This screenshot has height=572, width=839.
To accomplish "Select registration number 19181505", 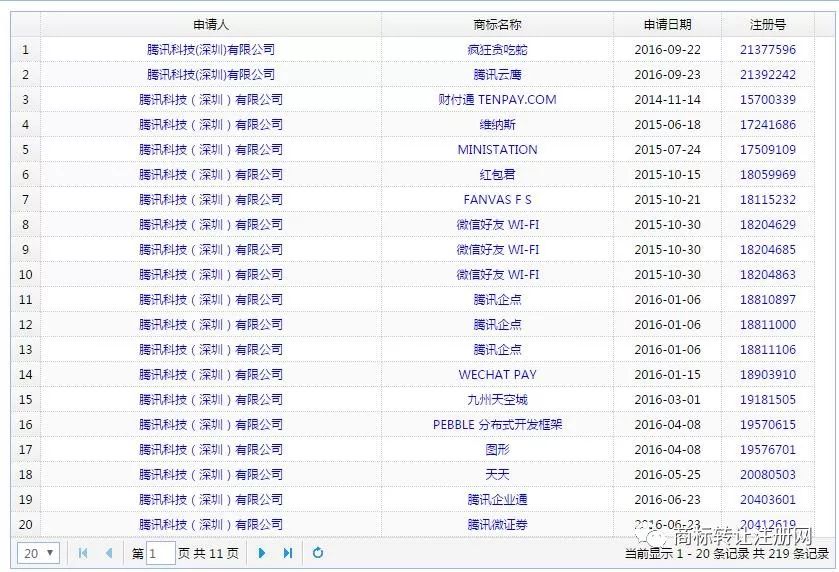I will click(768, 400).
